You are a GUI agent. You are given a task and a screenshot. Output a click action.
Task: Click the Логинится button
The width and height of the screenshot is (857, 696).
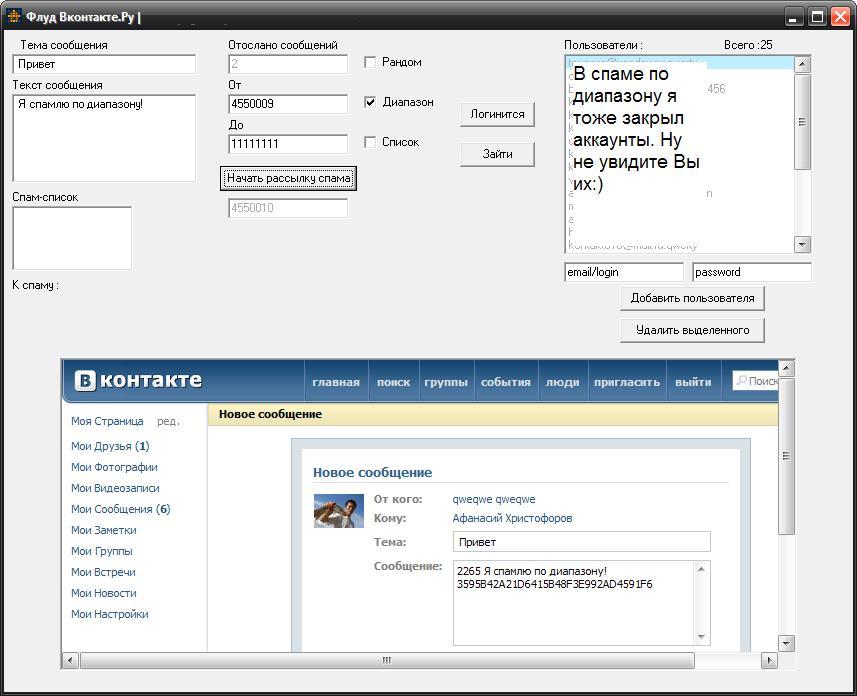[497, 114]
